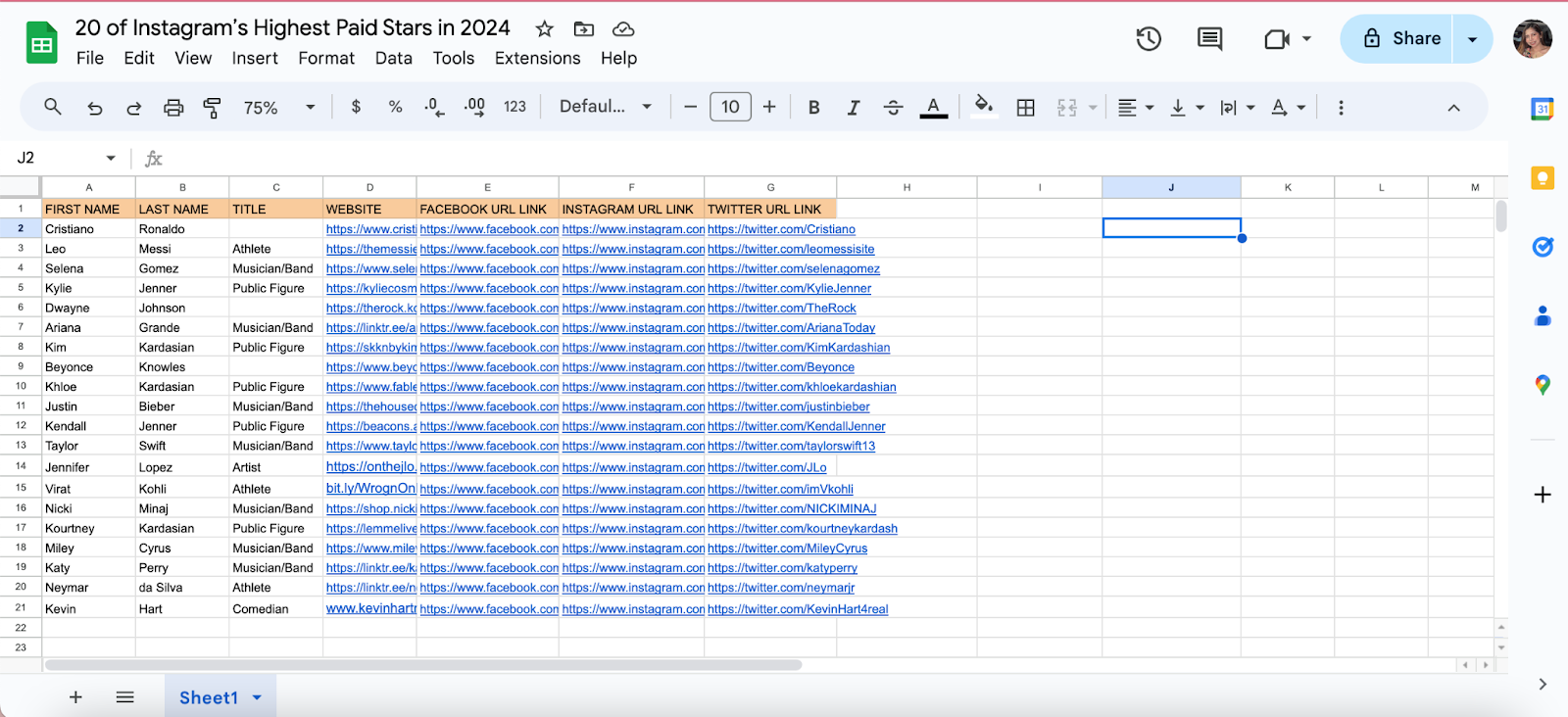Viewport: 1568px width, 717px height.
Task: Add a new sheet
Action: [x=75, y=697]
